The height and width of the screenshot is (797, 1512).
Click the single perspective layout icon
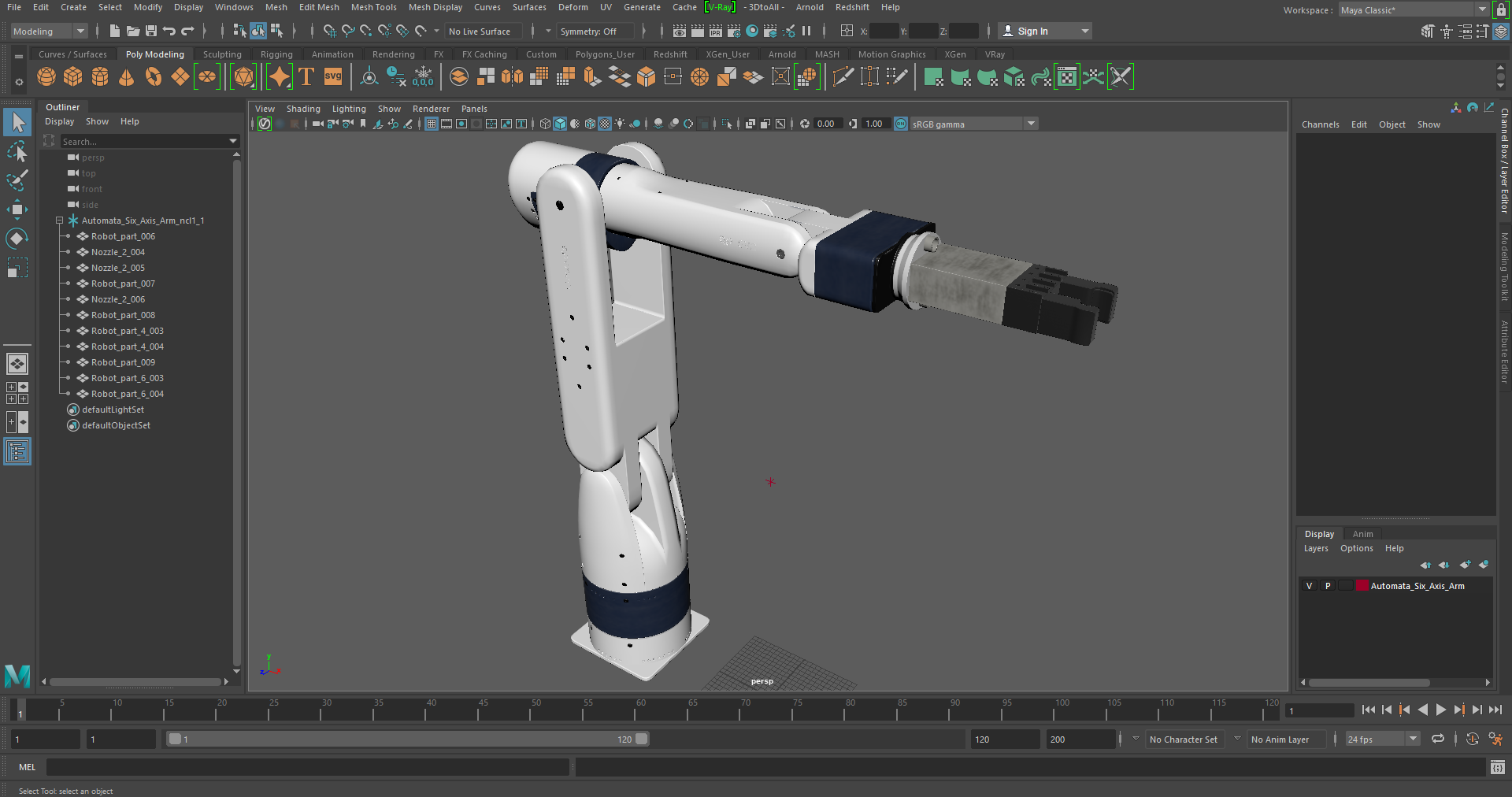[x=17, y=364]
